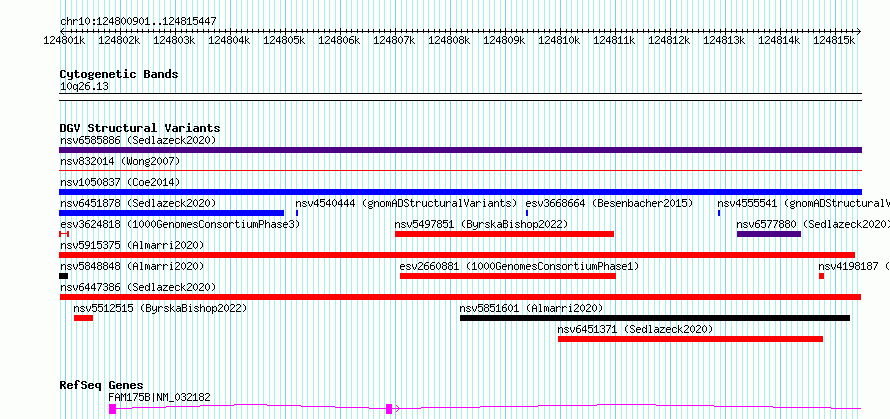890x419 pixels.
Task: Click the 124810k ruler tick label
Action: [559, 40]
